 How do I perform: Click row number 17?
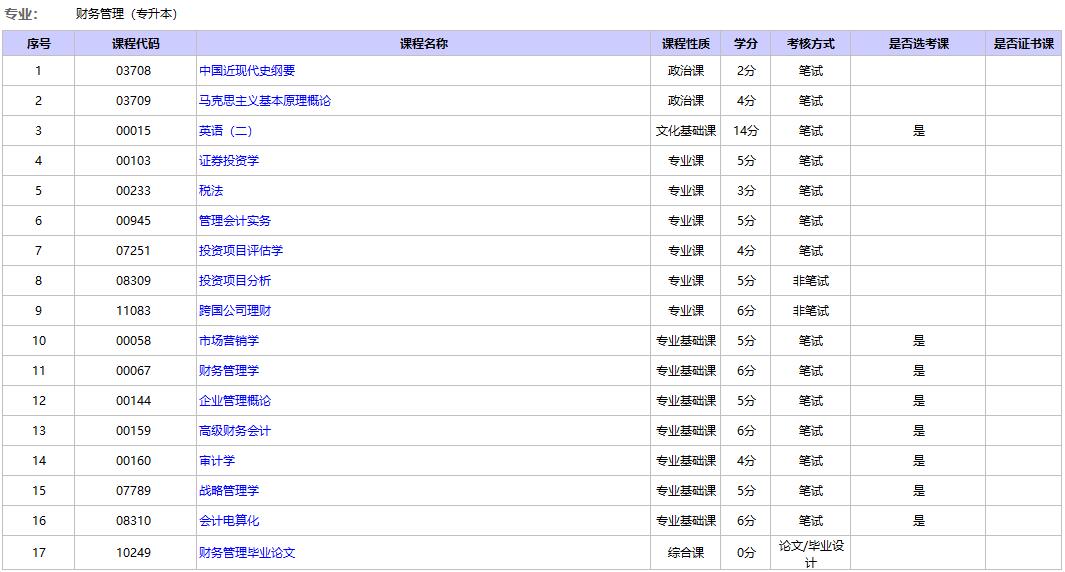point(39,552)
